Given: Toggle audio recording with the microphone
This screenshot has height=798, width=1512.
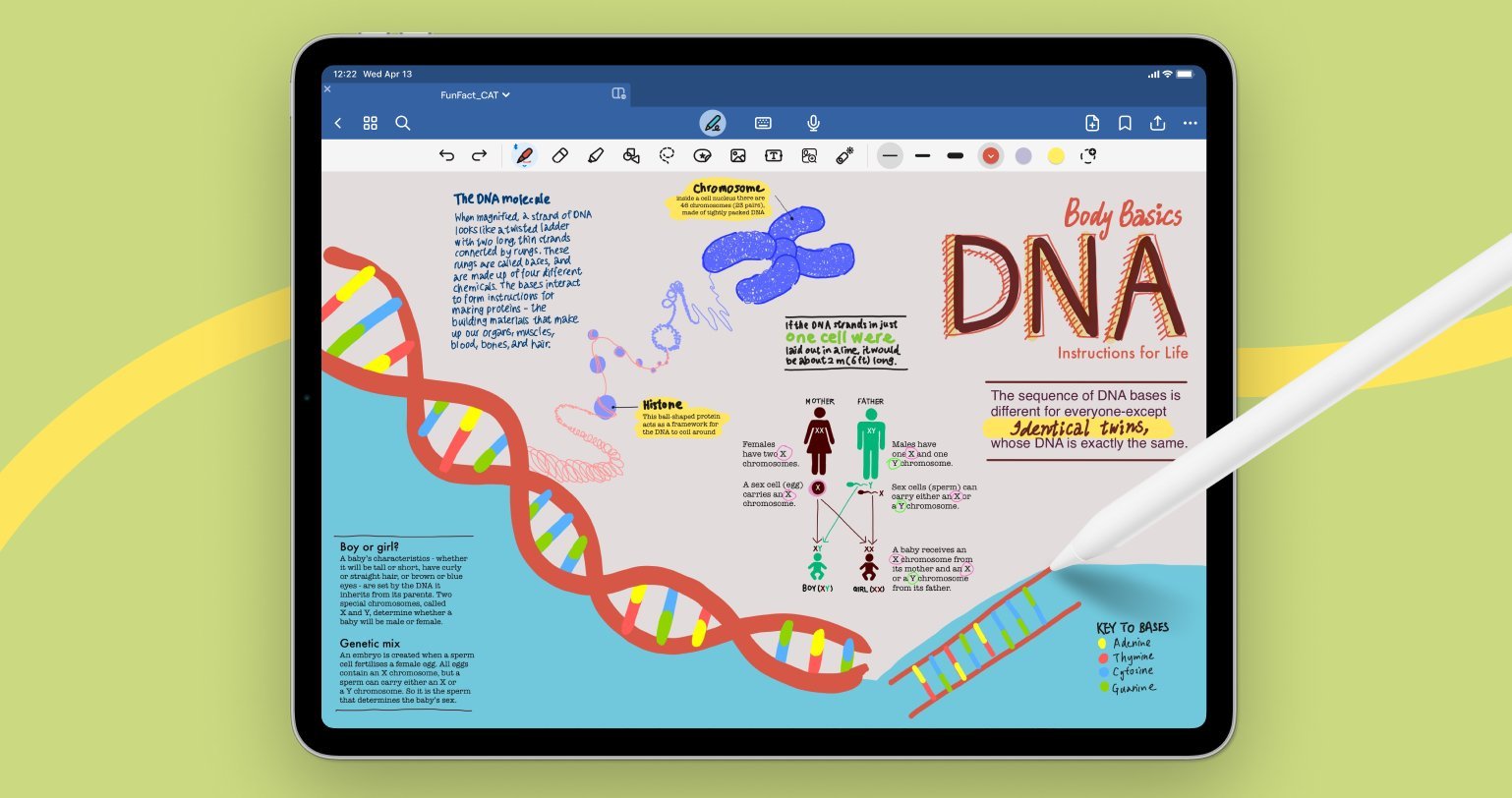Looking at the screenshot, I should pyautogui.click(x=813, y=123).
